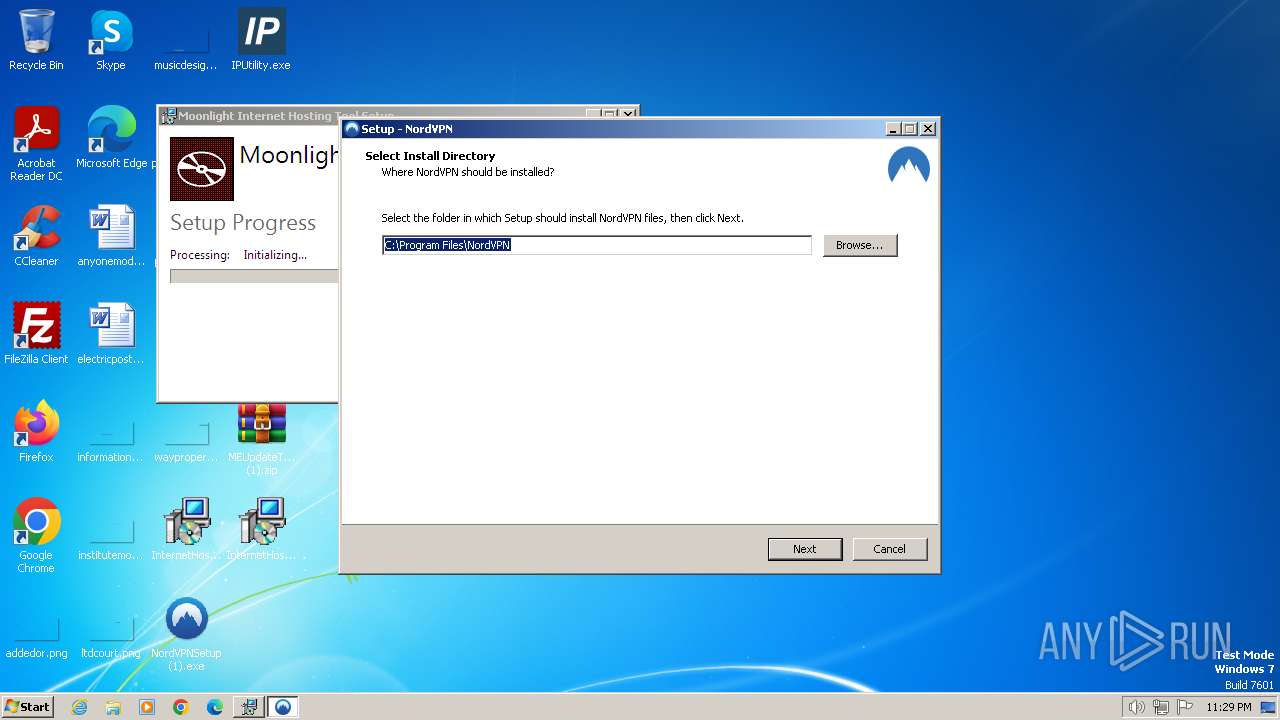The width and height of the screenshot is (1280, 720).
Task: Click the Edge taskbar icon
Action: pos(215,707)
